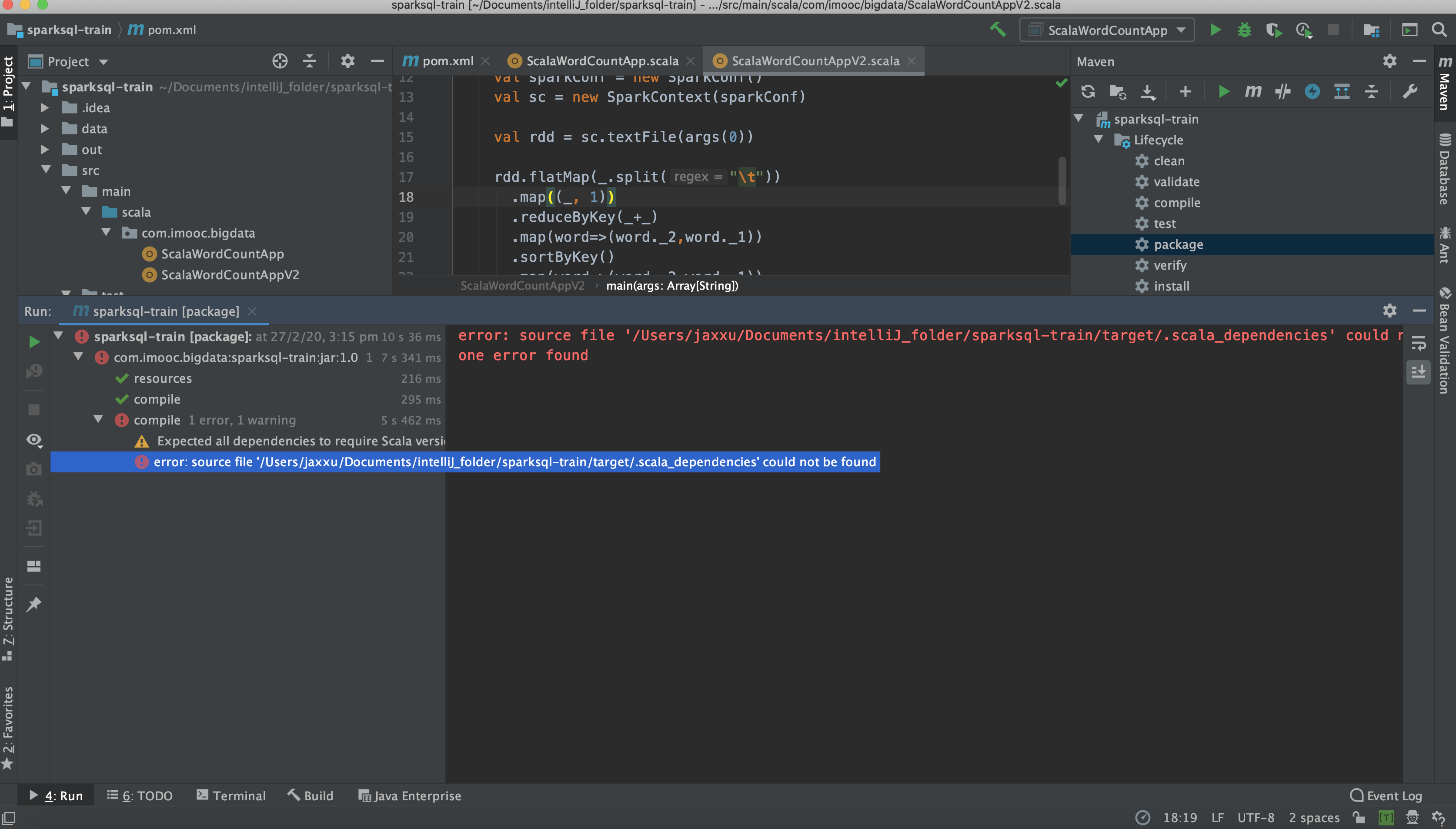Open the Build tool window
The height and width of the screenshot is (829, 1456).
[x=310, y=796]
